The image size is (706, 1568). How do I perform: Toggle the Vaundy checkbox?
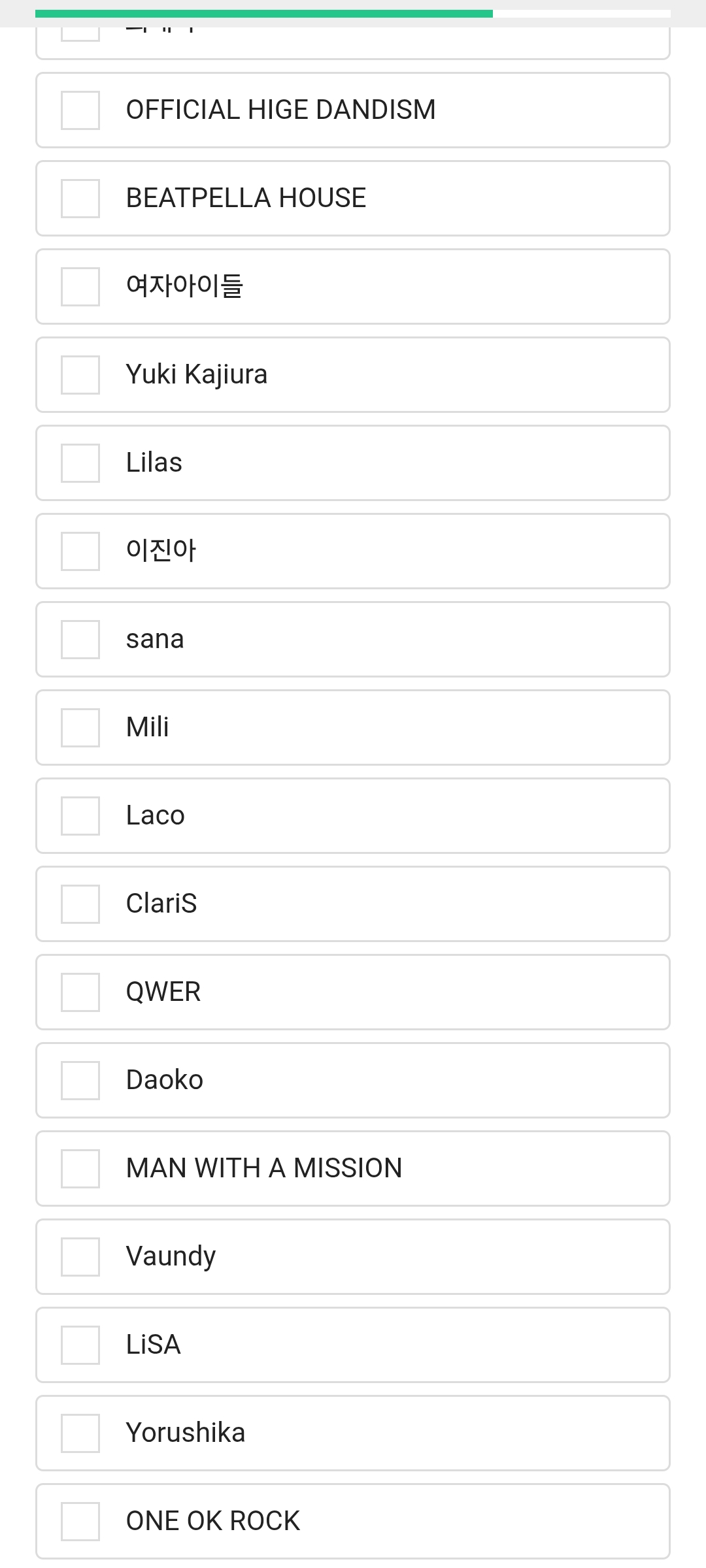pyautogui.click(x=80, y=1257)
